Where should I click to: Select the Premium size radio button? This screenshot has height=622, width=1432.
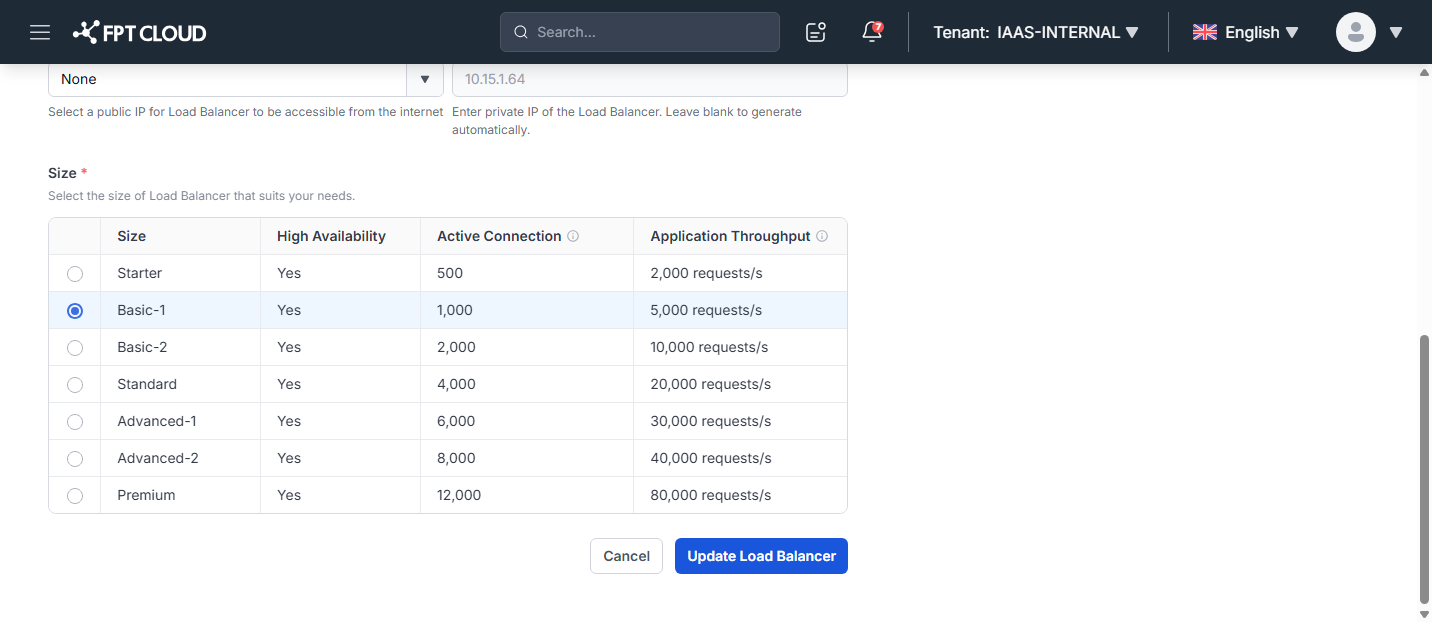coord(75,496)
